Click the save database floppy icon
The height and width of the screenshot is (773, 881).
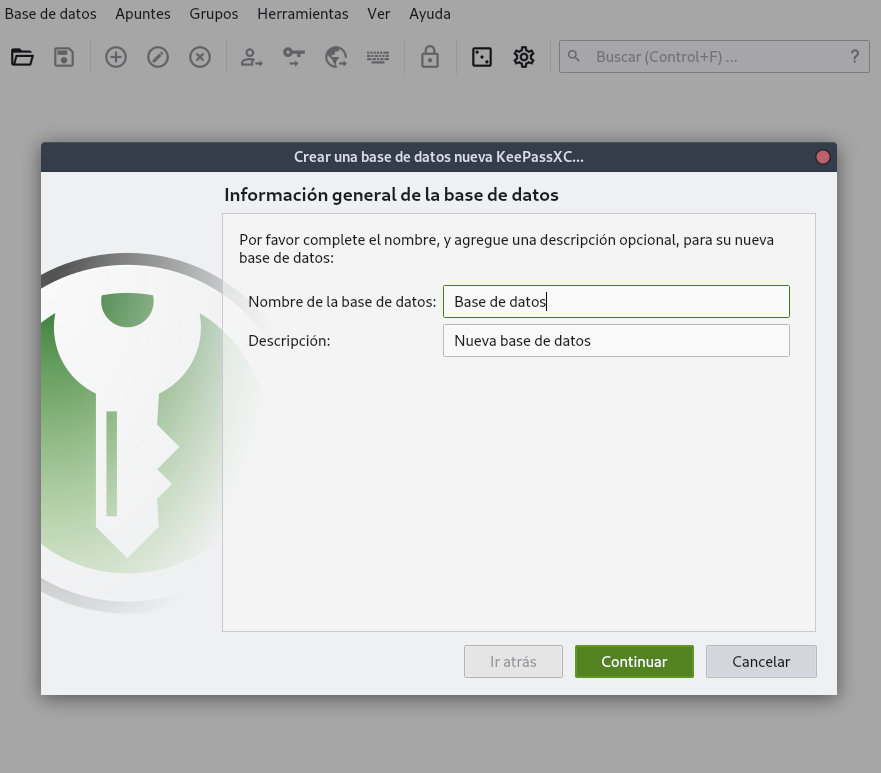pos(64,57)
